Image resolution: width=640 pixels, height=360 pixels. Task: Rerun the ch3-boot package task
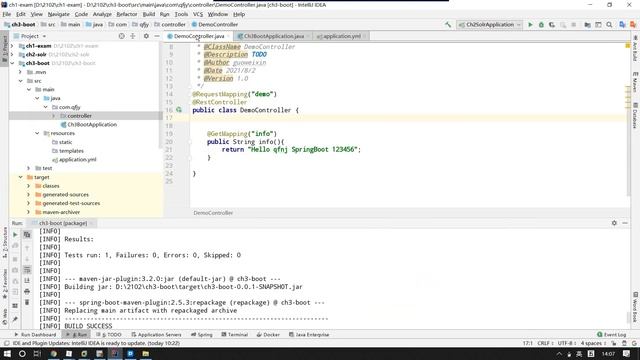(15, 235)
